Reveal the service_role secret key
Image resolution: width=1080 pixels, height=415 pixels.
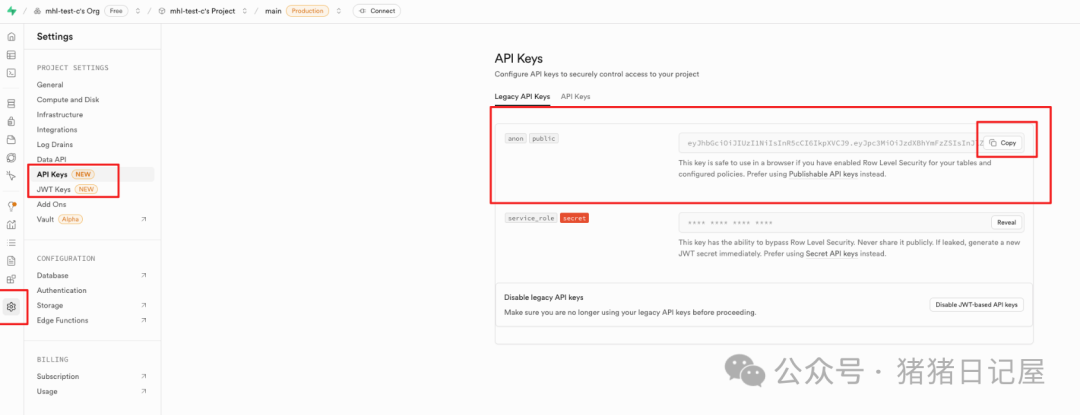(x=1008, y=223)
